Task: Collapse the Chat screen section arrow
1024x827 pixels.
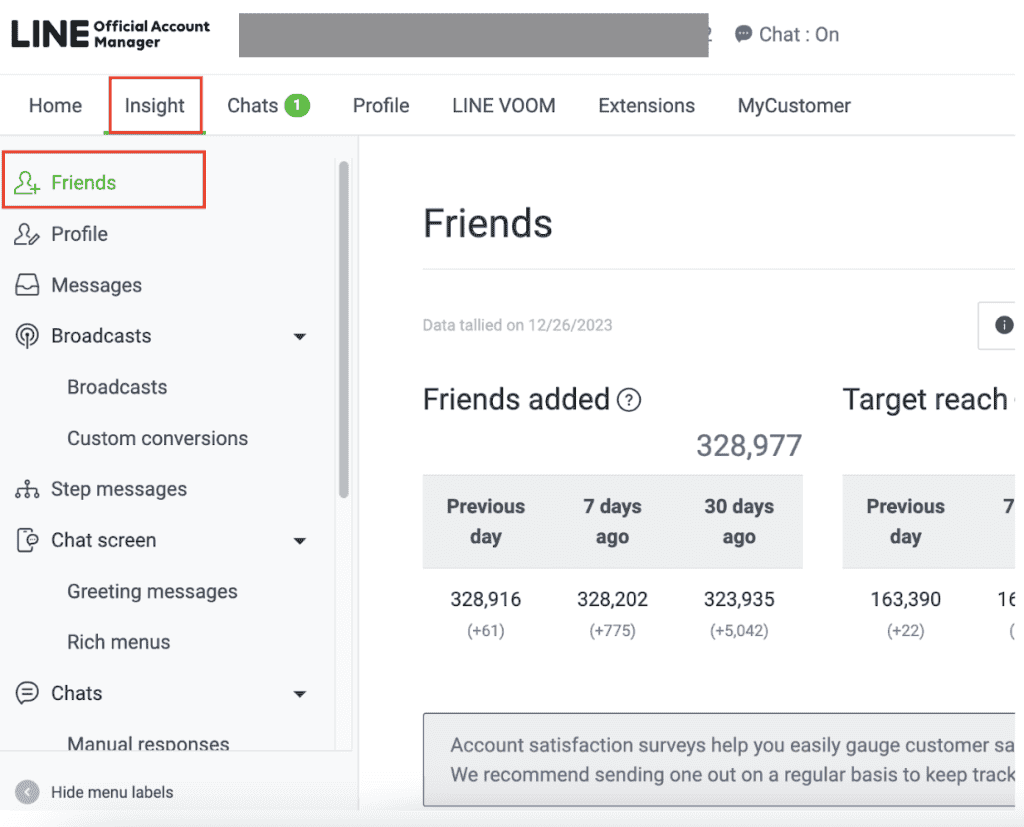Action: (300, 541)
